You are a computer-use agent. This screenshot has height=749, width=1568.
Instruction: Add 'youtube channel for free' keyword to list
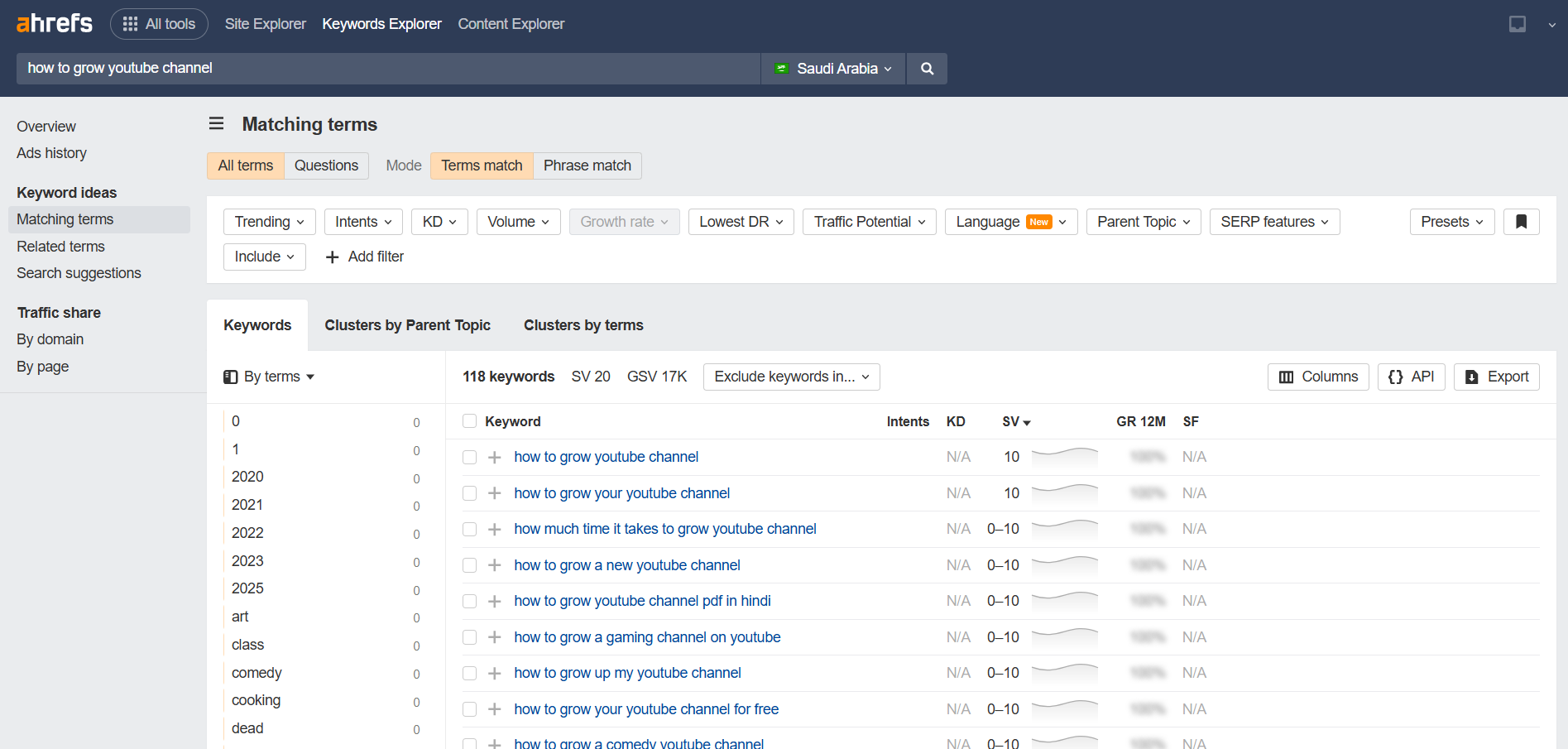click(494, 709)
